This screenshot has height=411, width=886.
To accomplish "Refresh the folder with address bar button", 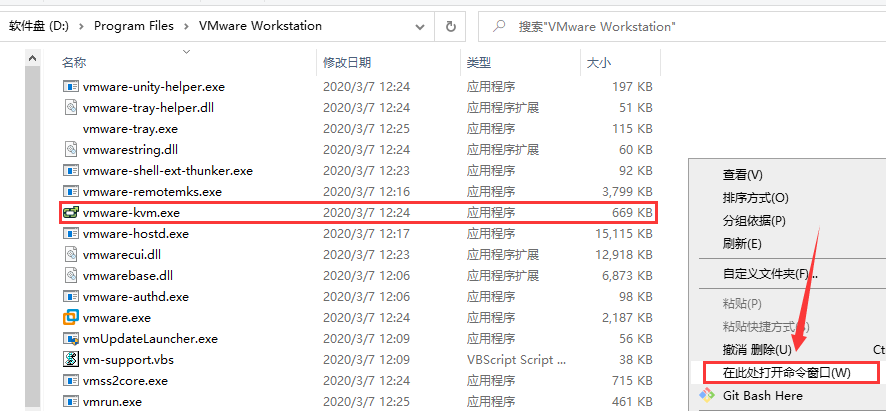I will pyautogui.click(x=450, y=26).
